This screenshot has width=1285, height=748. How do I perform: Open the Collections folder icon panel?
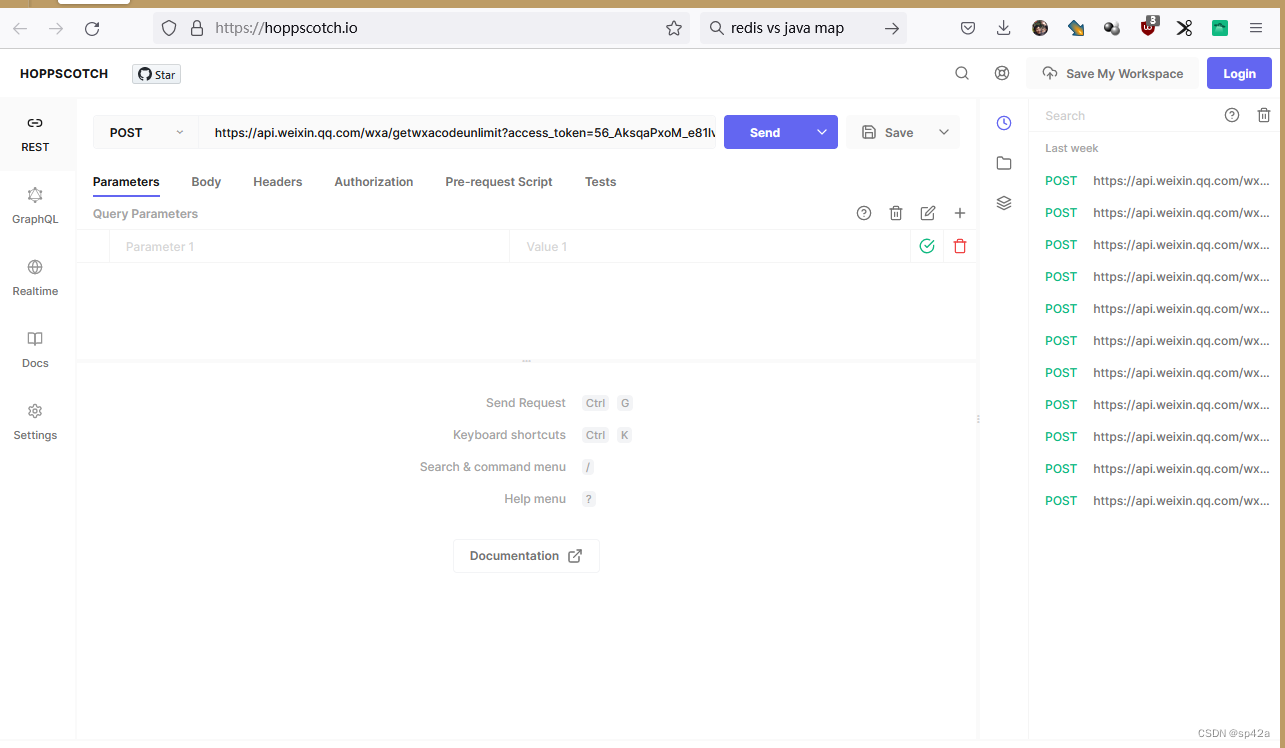[x=1004, y=163]
